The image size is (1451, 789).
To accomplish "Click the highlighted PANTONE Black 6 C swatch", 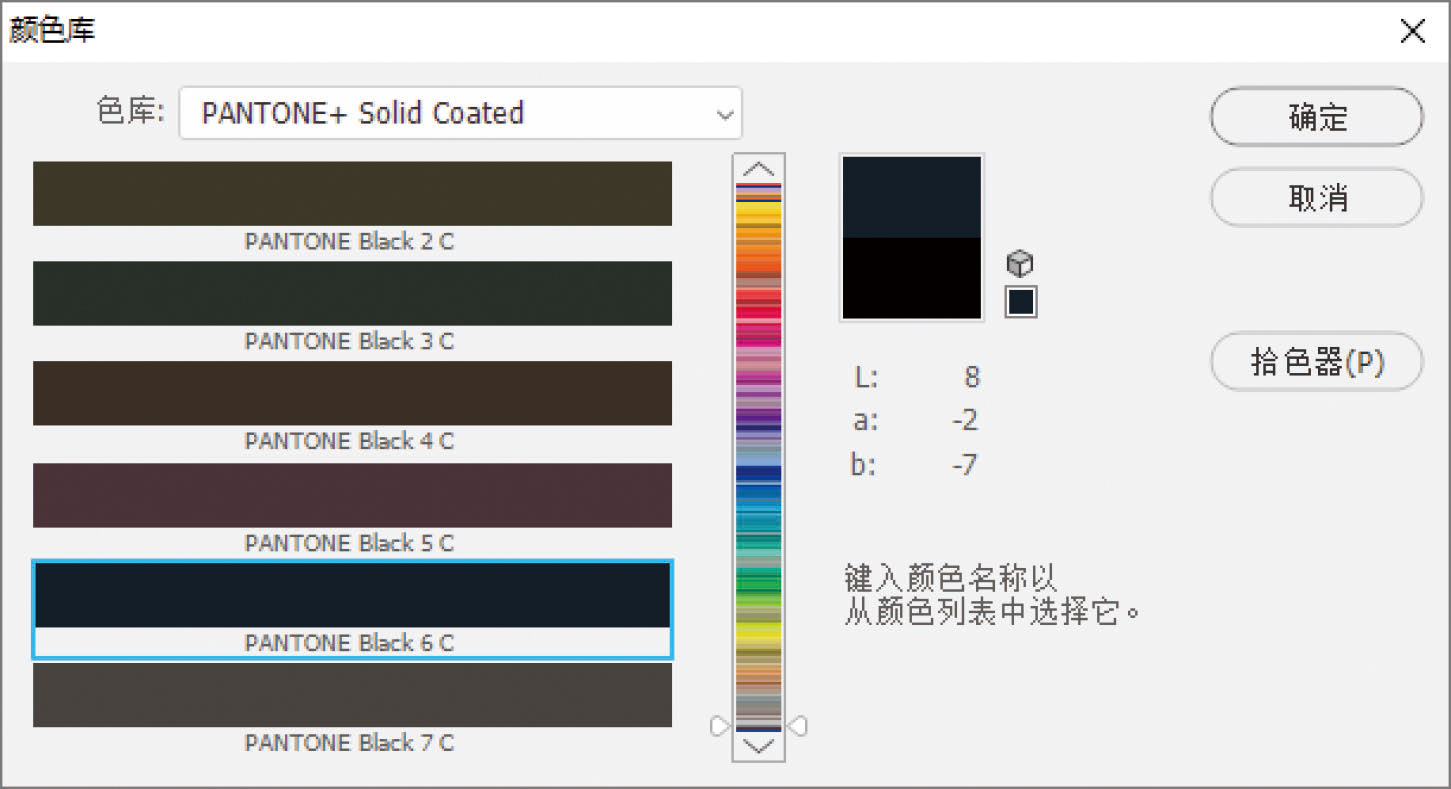I will [352, 596].
